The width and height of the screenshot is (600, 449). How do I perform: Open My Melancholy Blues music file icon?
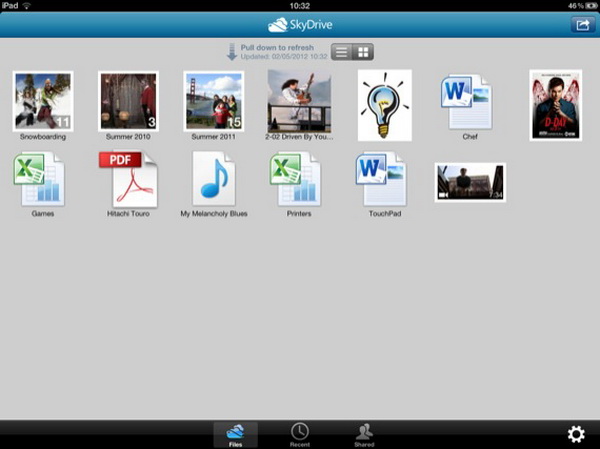tap(214, 178)
